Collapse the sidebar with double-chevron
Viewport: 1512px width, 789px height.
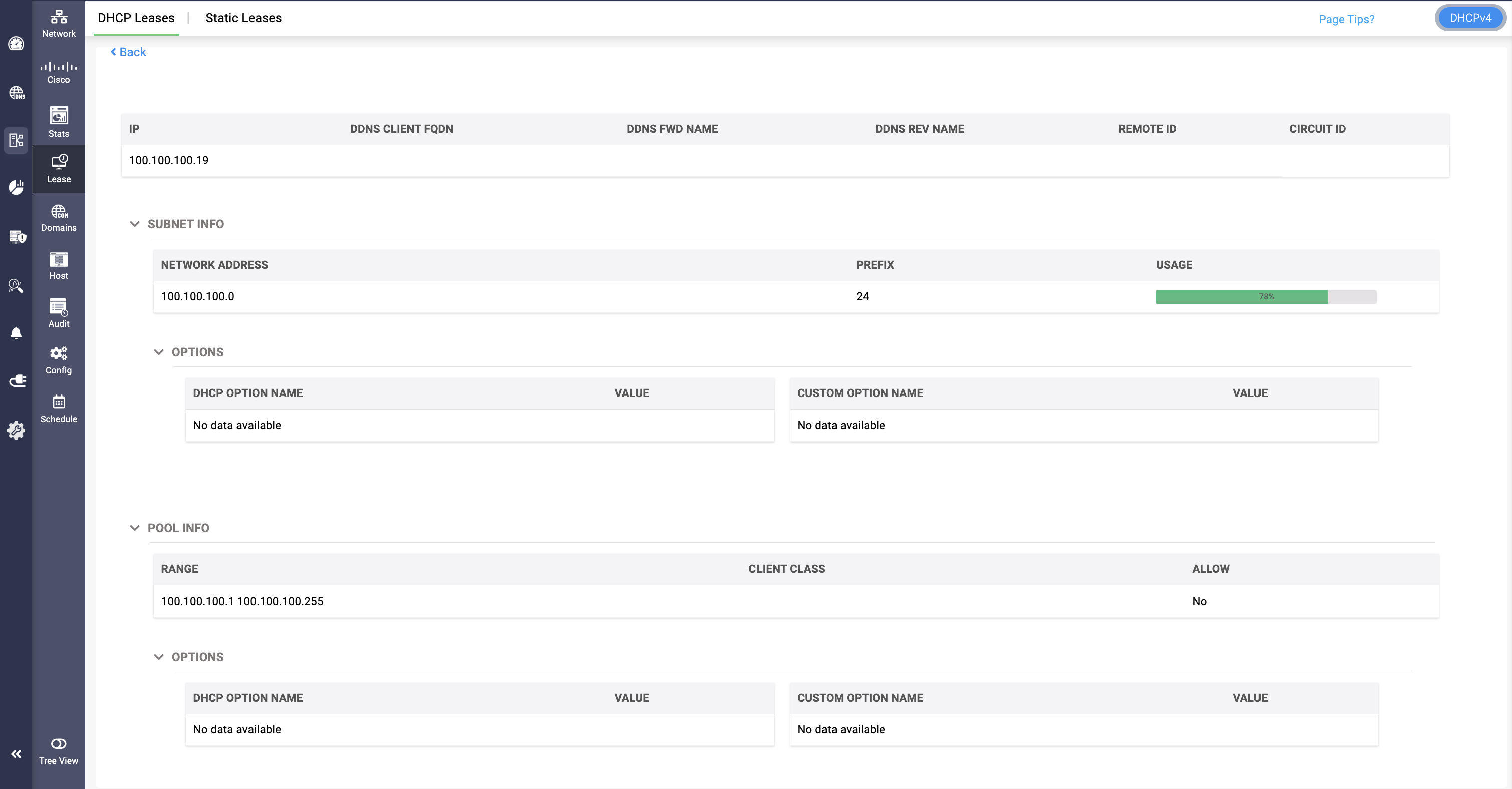[x=16, y=754]
